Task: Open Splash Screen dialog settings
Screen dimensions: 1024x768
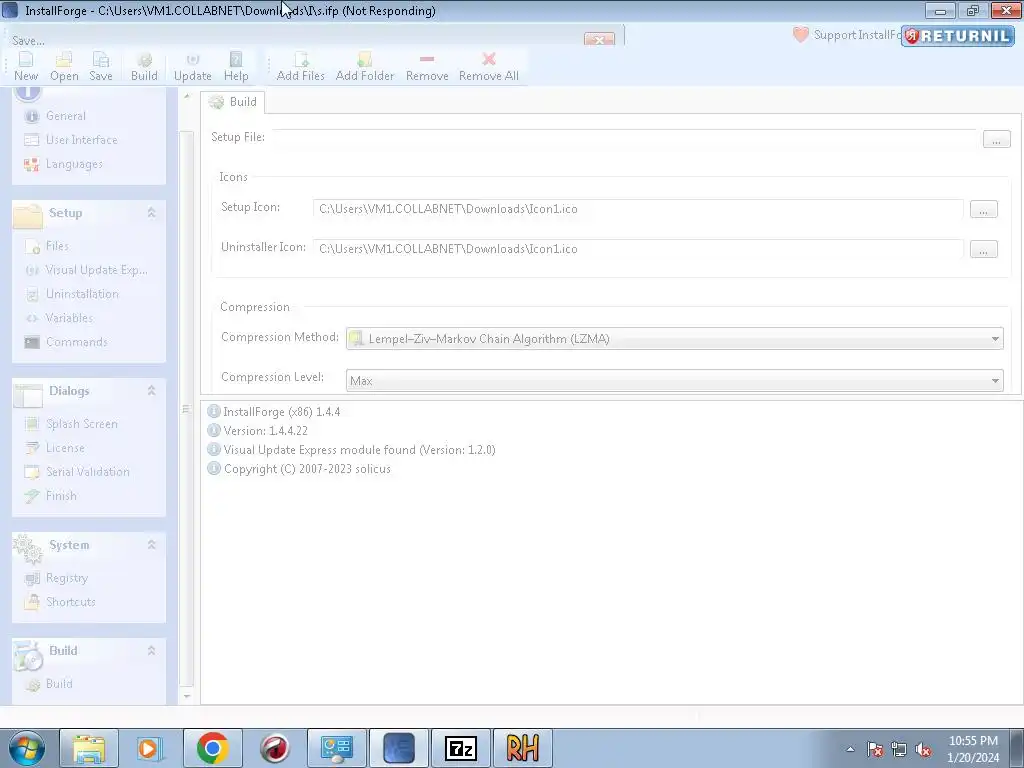Action: click(x=71, y=424)
